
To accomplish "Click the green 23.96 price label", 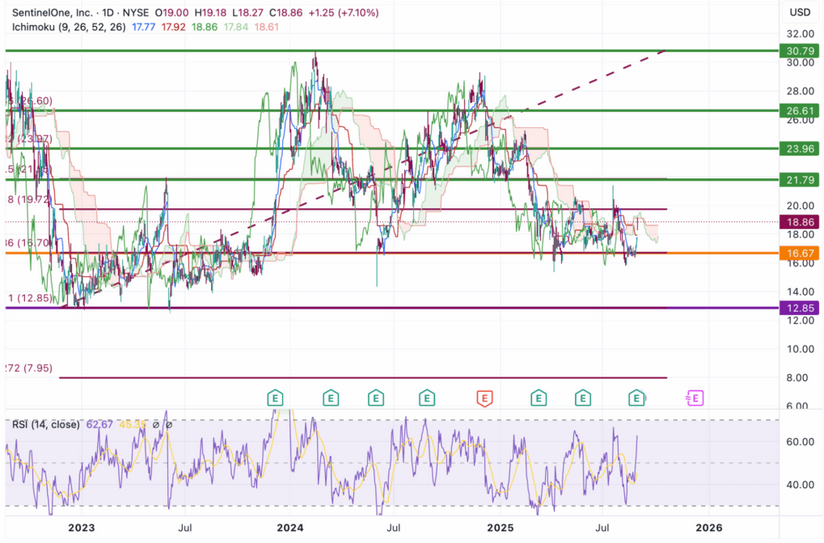I will [799, 148].
